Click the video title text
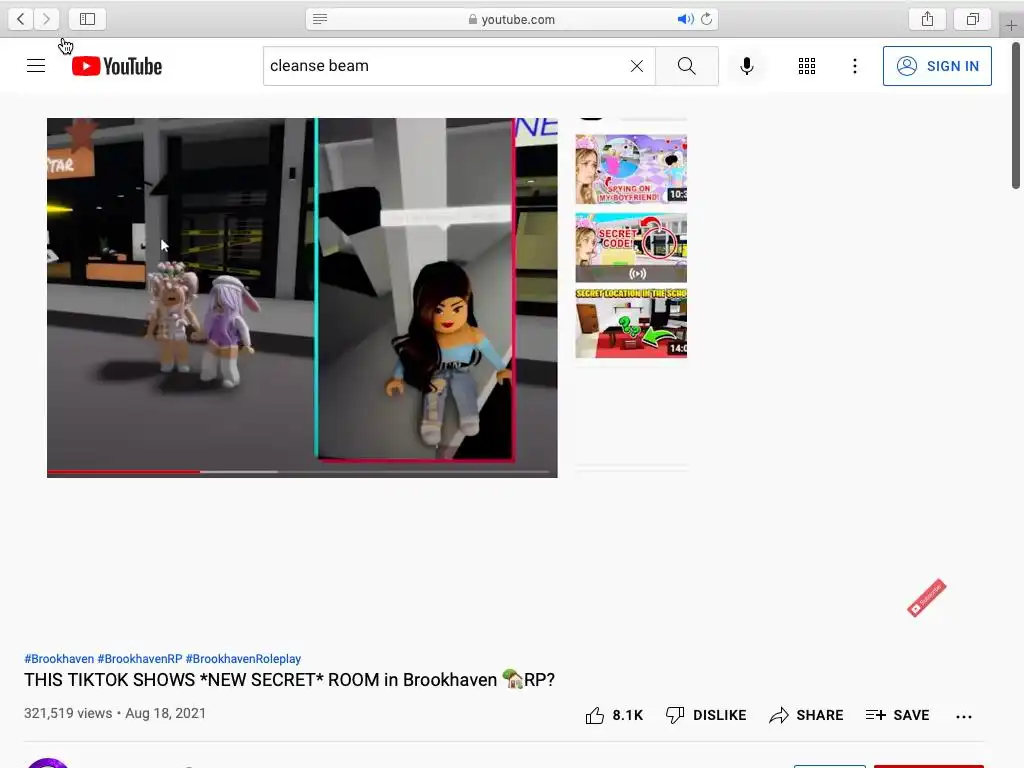The width and height of the screenshot is (1024, 768). point(289,680)
